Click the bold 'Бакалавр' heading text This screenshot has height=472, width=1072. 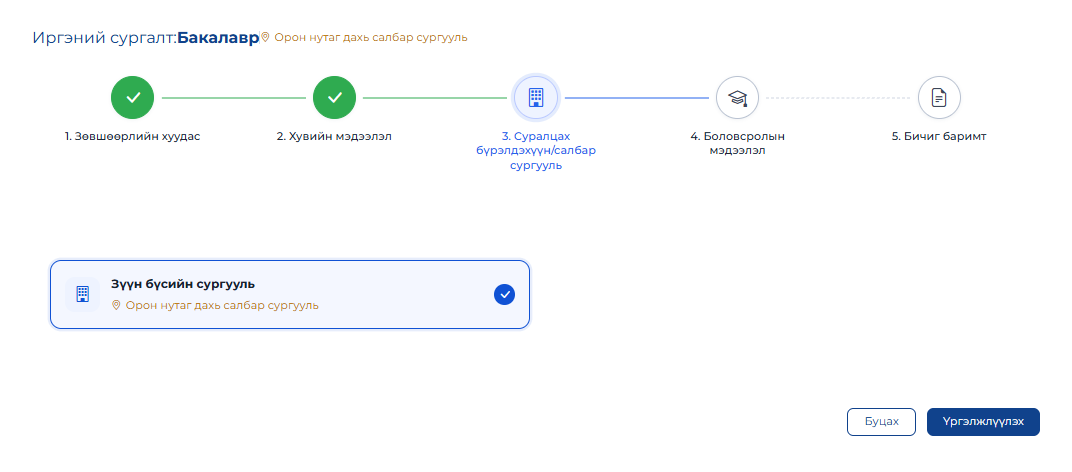(x=218, y=38)
